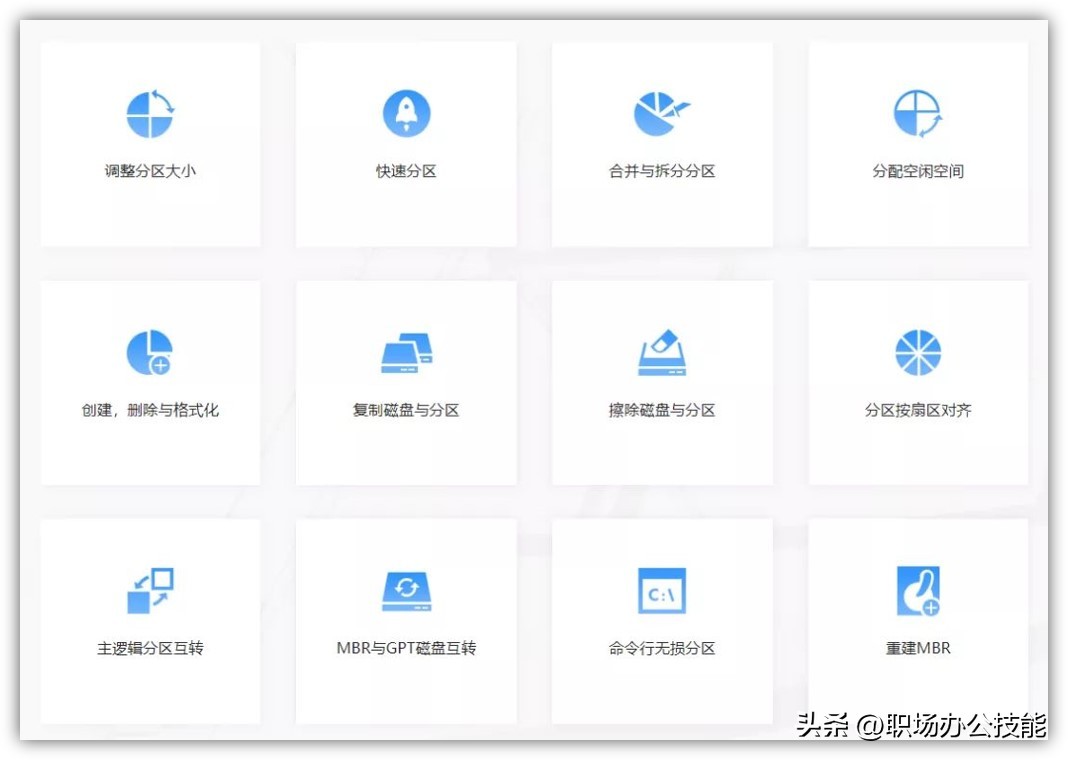The height and width of the screenshot is (760, 1068).
Task: Click the 命令行无损分区 C:\ terminal icon
Action: pyautogui.click(x=660, y=589)
